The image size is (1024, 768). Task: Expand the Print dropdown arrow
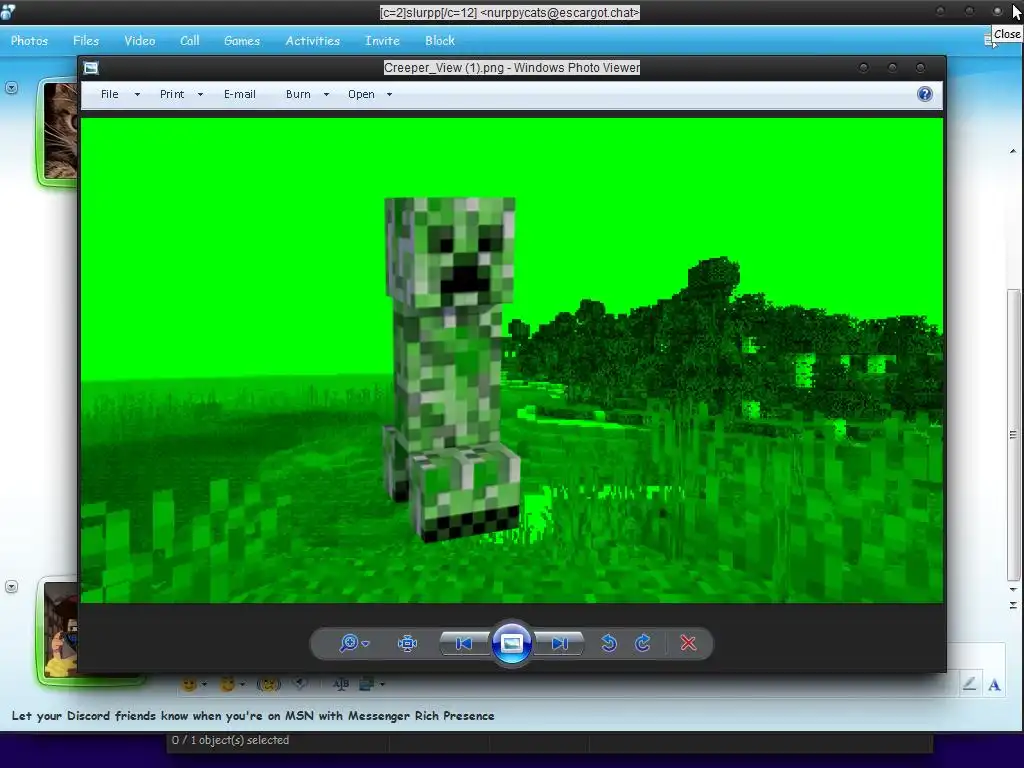[x=200, y=95]
